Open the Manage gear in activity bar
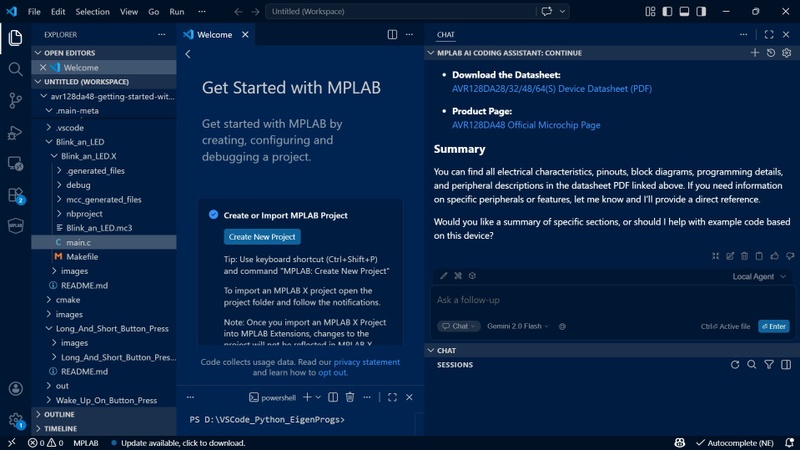 pos(15,420)
